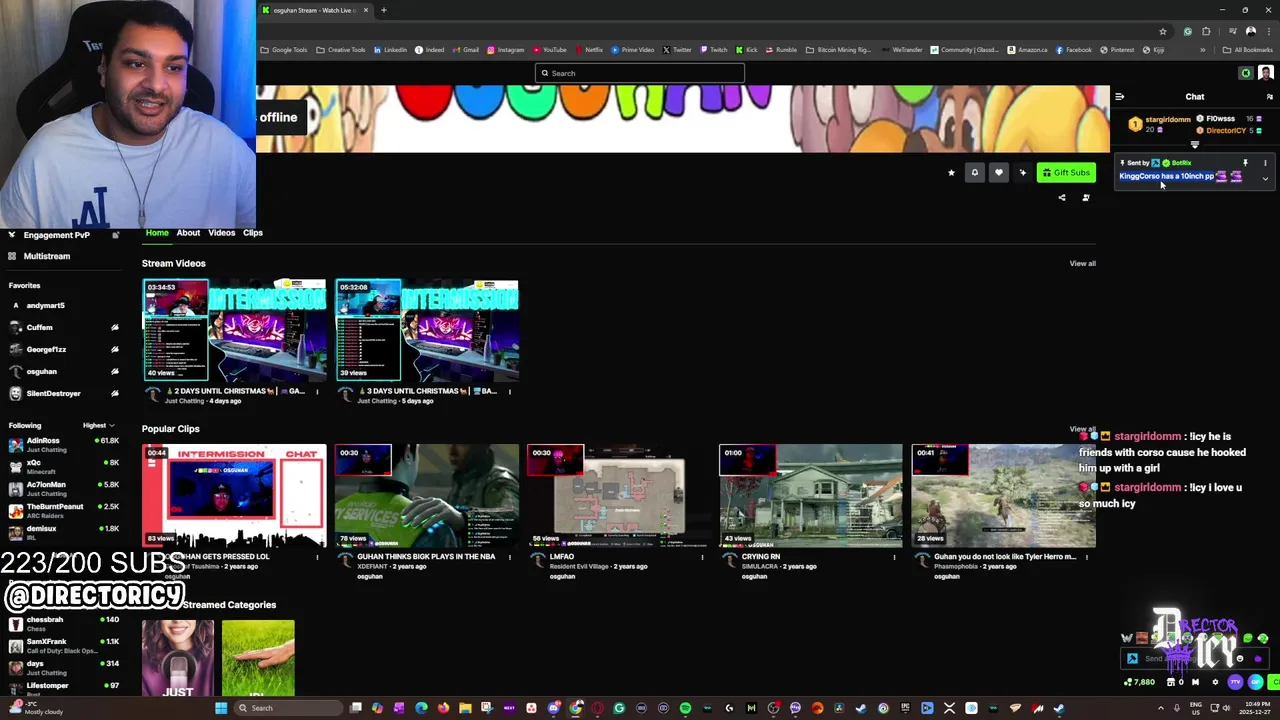This screenshot has width=1280, height=720.
Task: Open options for BIGK PLAYS IN THE NBA clip
Action: (x=510, y=557)
